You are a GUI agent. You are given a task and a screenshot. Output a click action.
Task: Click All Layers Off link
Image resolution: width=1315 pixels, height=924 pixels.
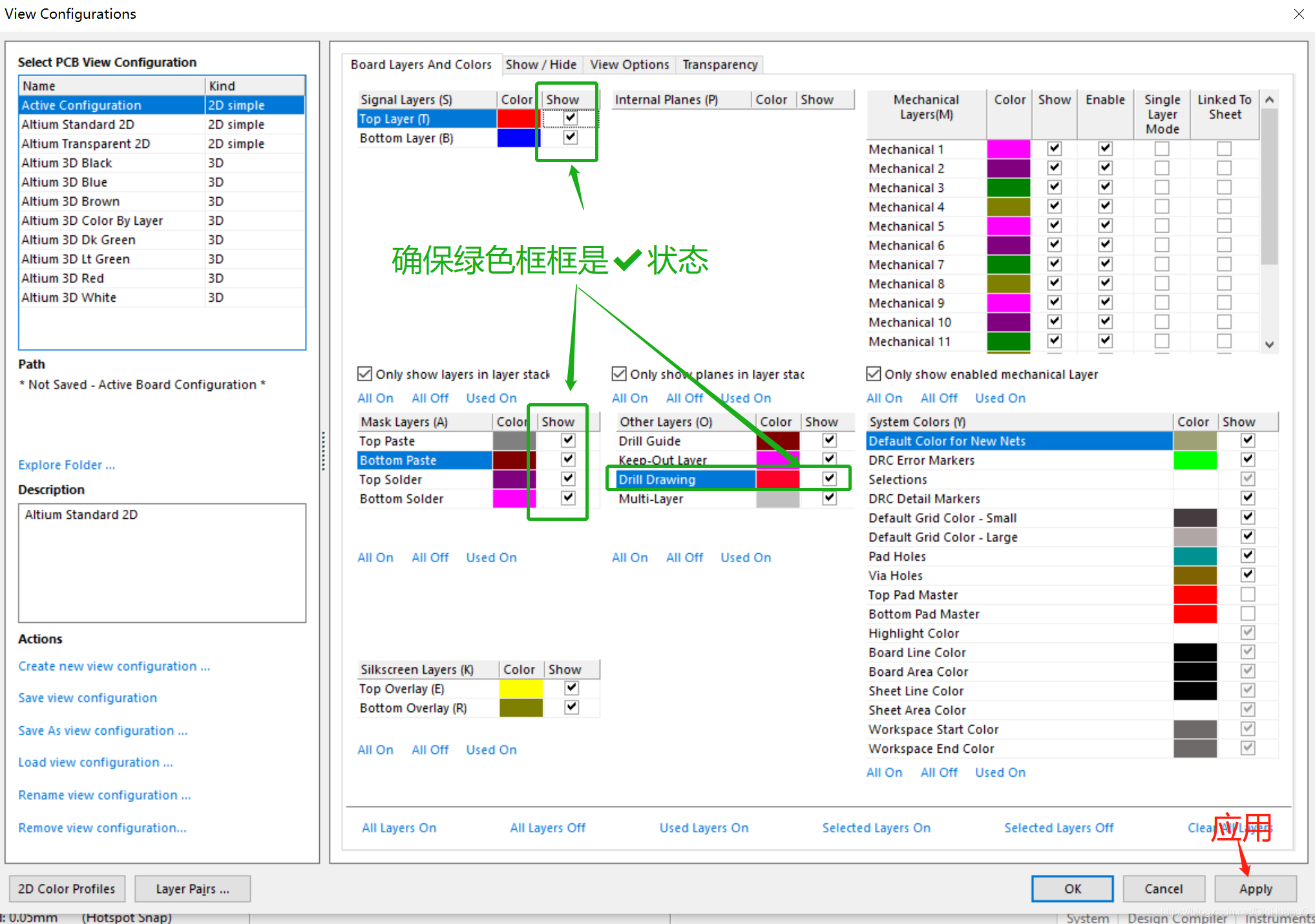547,828
